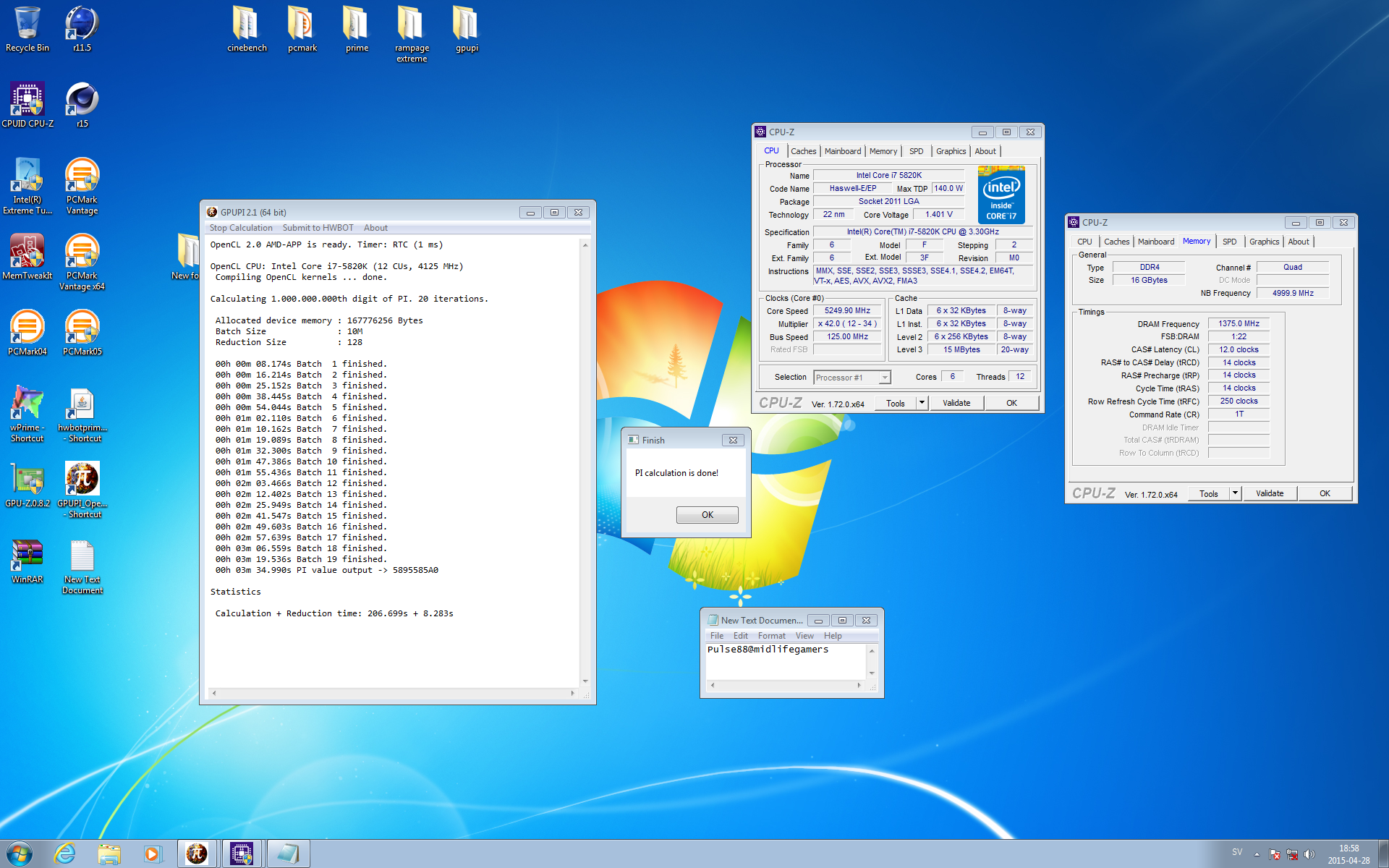1389x868 pixels.
Task: Show hidden tray icons arrow
Action: pos(1257,854)
